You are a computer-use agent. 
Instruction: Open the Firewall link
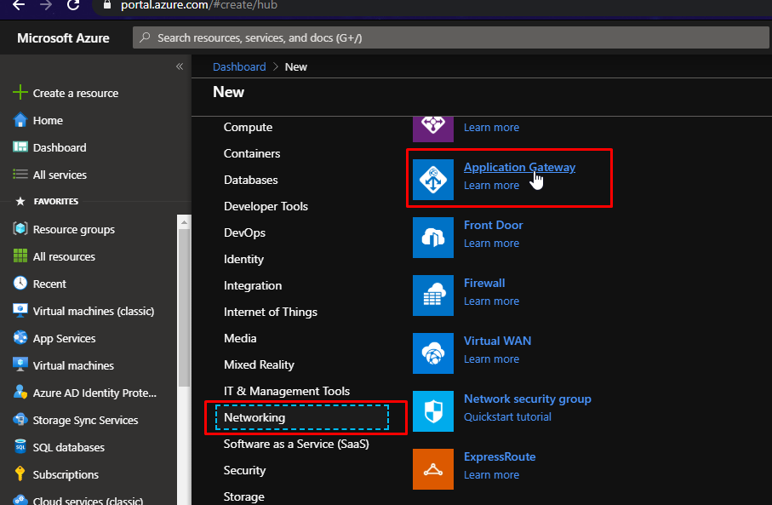point(484,283)
